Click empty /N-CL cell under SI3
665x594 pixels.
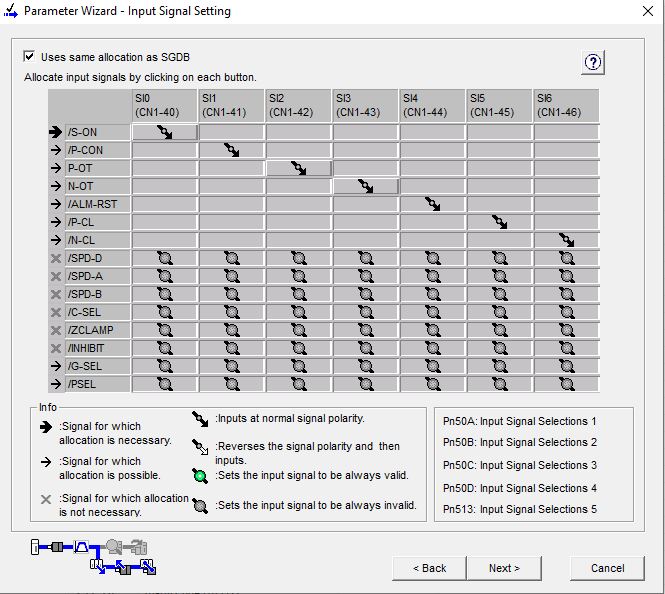coord(366,240)
